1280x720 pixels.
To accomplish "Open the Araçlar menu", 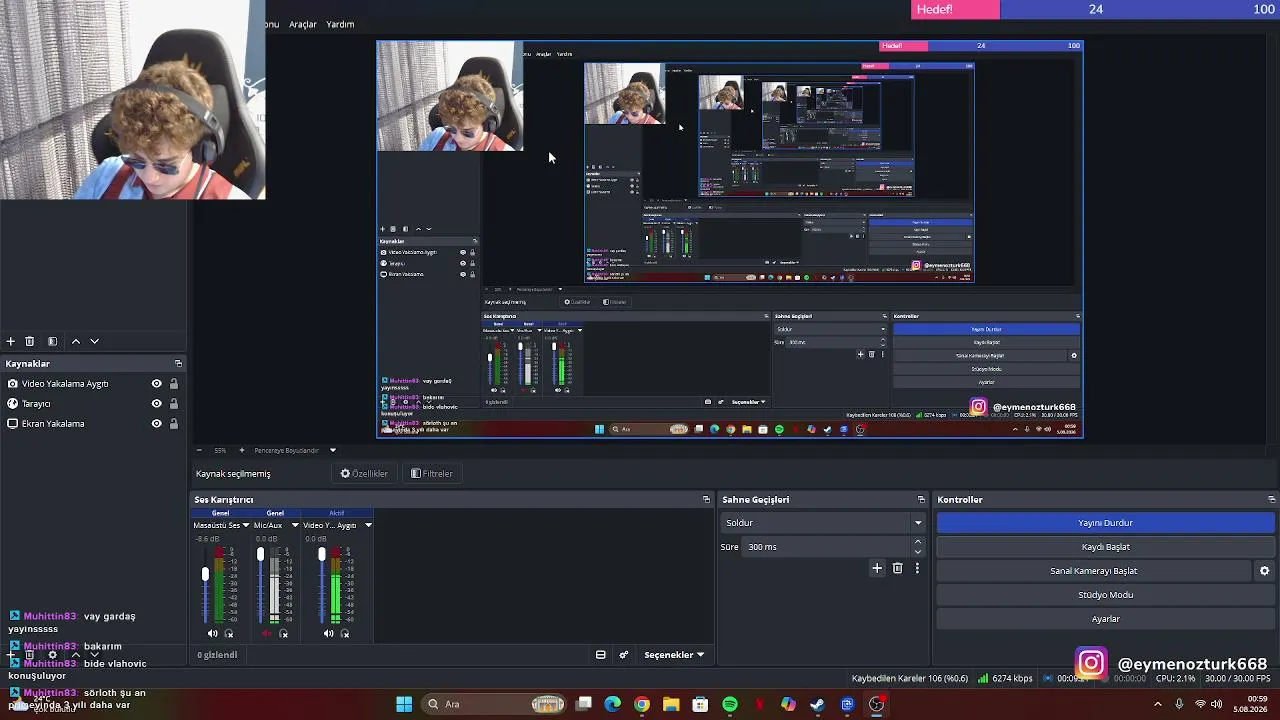I will click(x=303, y=24).
